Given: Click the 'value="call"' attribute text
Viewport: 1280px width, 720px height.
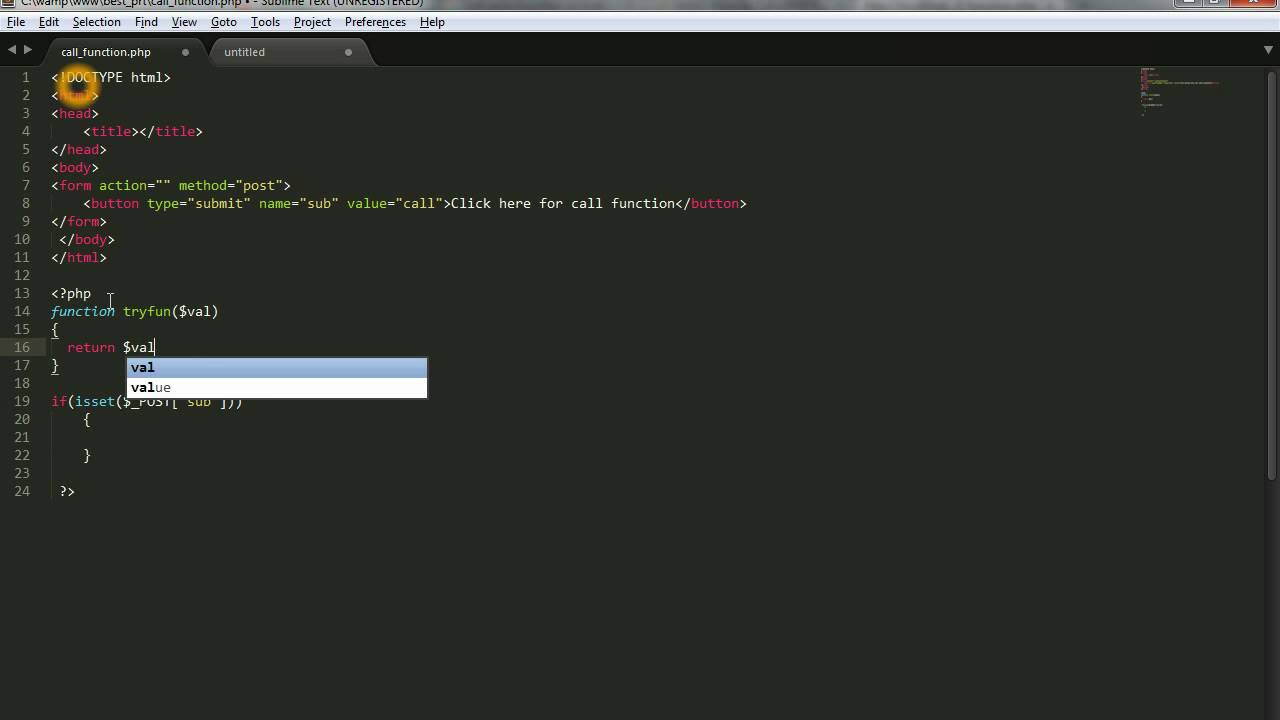Looking at the screenshot, I should click(x=395, y=203).
